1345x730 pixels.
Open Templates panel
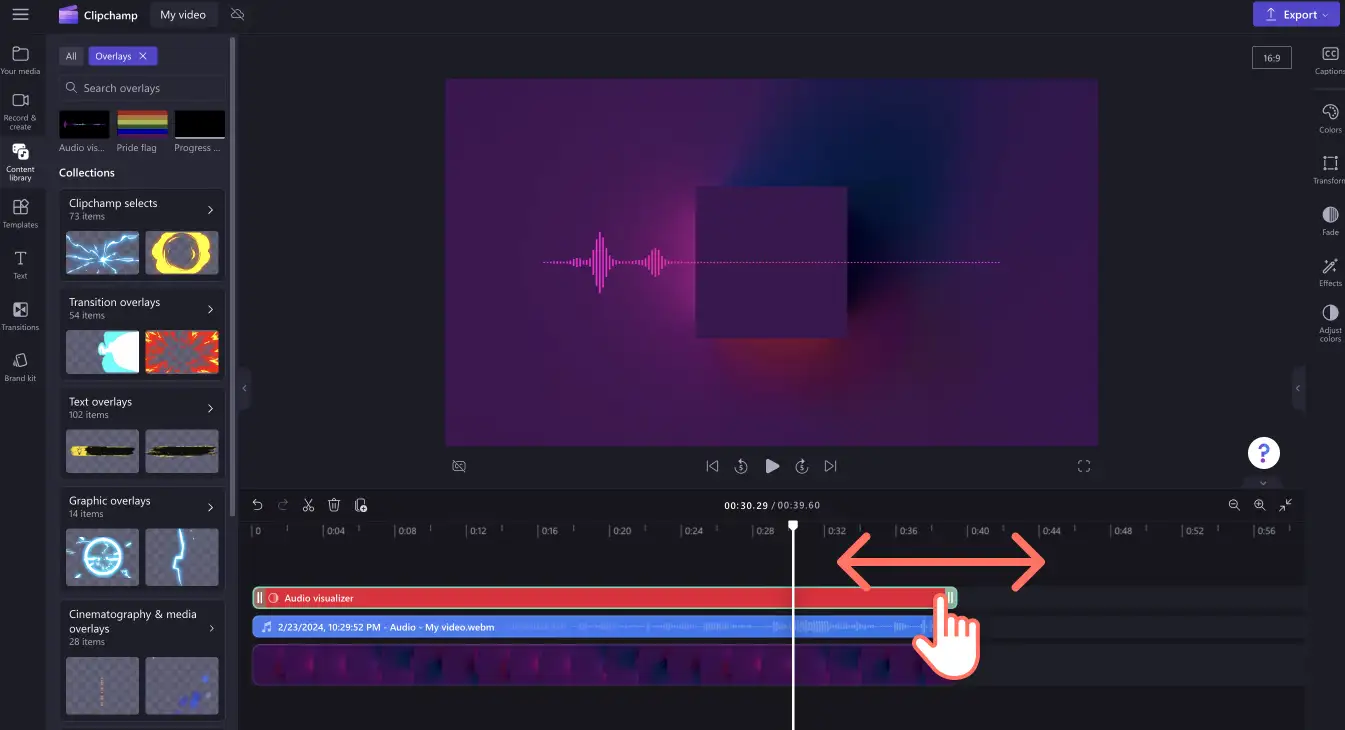pyautogui.click(x=20, y=213)
